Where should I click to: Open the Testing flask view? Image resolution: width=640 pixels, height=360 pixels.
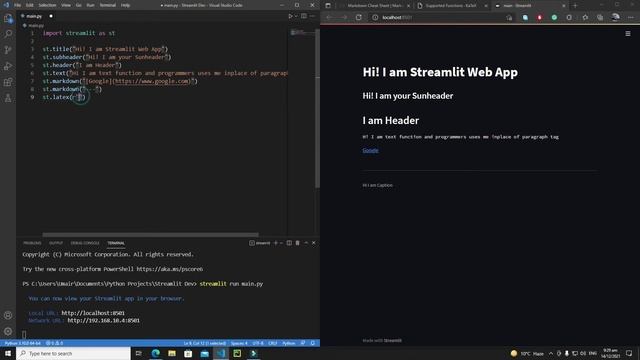click(x=8, y=98)
